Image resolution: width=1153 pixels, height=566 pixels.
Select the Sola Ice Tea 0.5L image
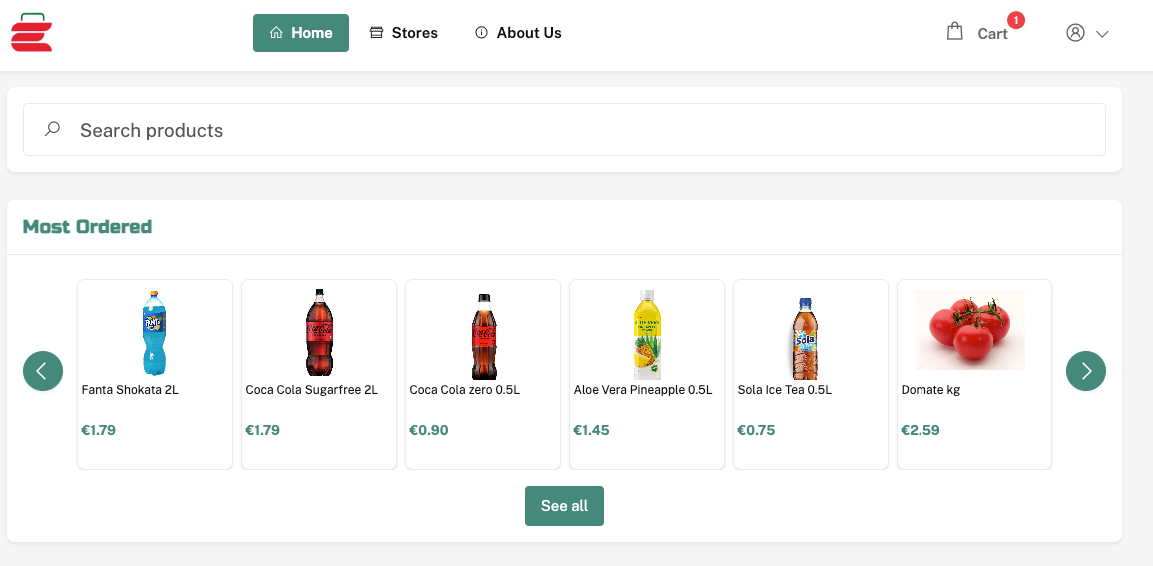tap(806, 337)
